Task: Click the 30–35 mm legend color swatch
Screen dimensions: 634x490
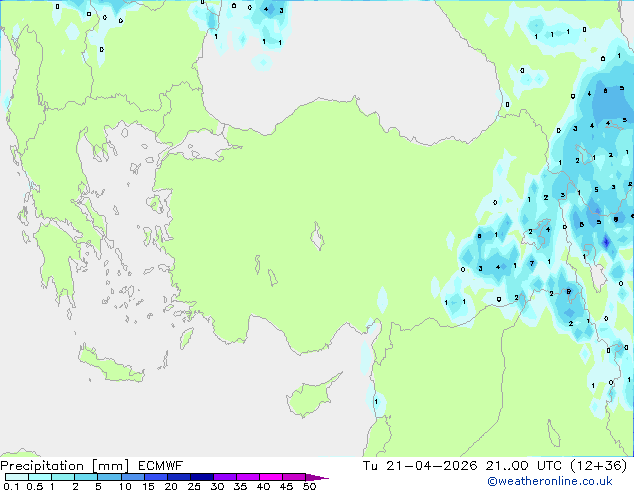Action: tap(224, 477)
